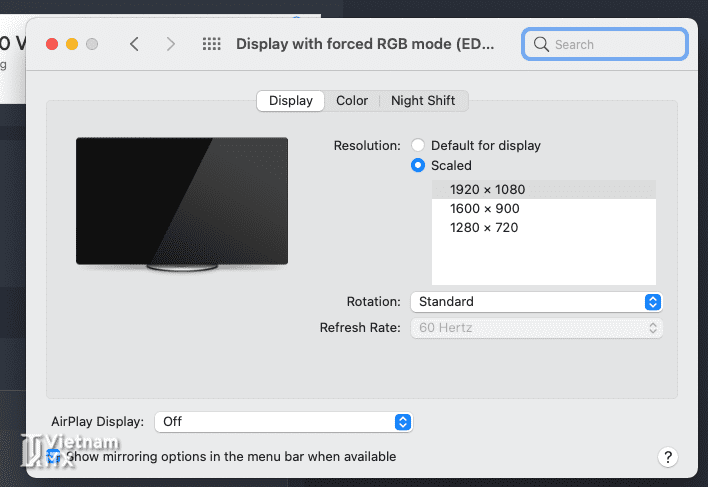Open the show-all preferences grid

211,44
